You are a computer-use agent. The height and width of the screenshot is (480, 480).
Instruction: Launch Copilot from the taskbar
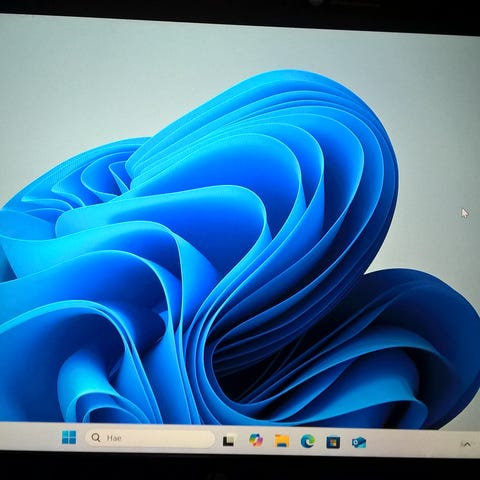pos(256,440)
